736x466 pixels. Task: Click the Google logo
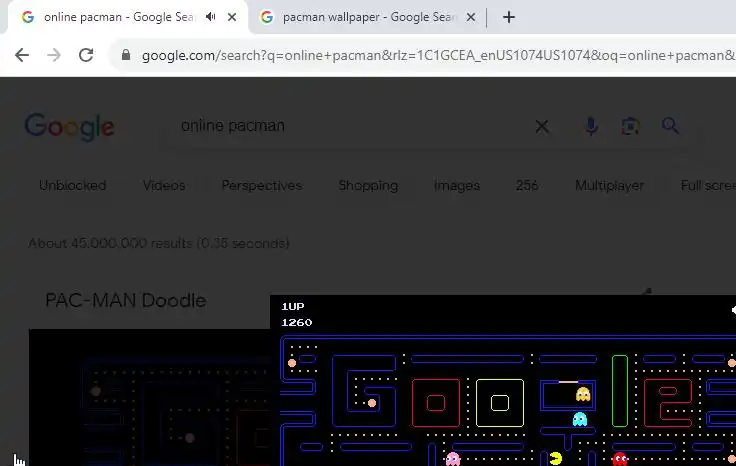[x=69, y=127]
